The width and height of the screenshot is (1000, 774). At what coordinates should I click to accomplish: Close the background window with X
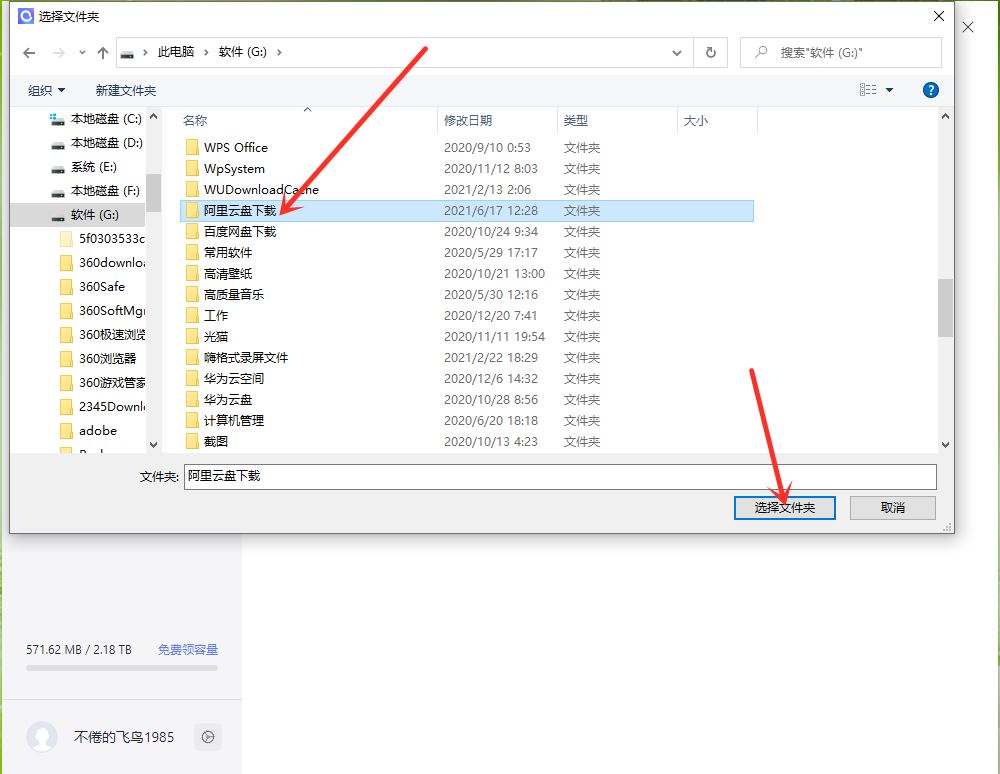[968, 27]
